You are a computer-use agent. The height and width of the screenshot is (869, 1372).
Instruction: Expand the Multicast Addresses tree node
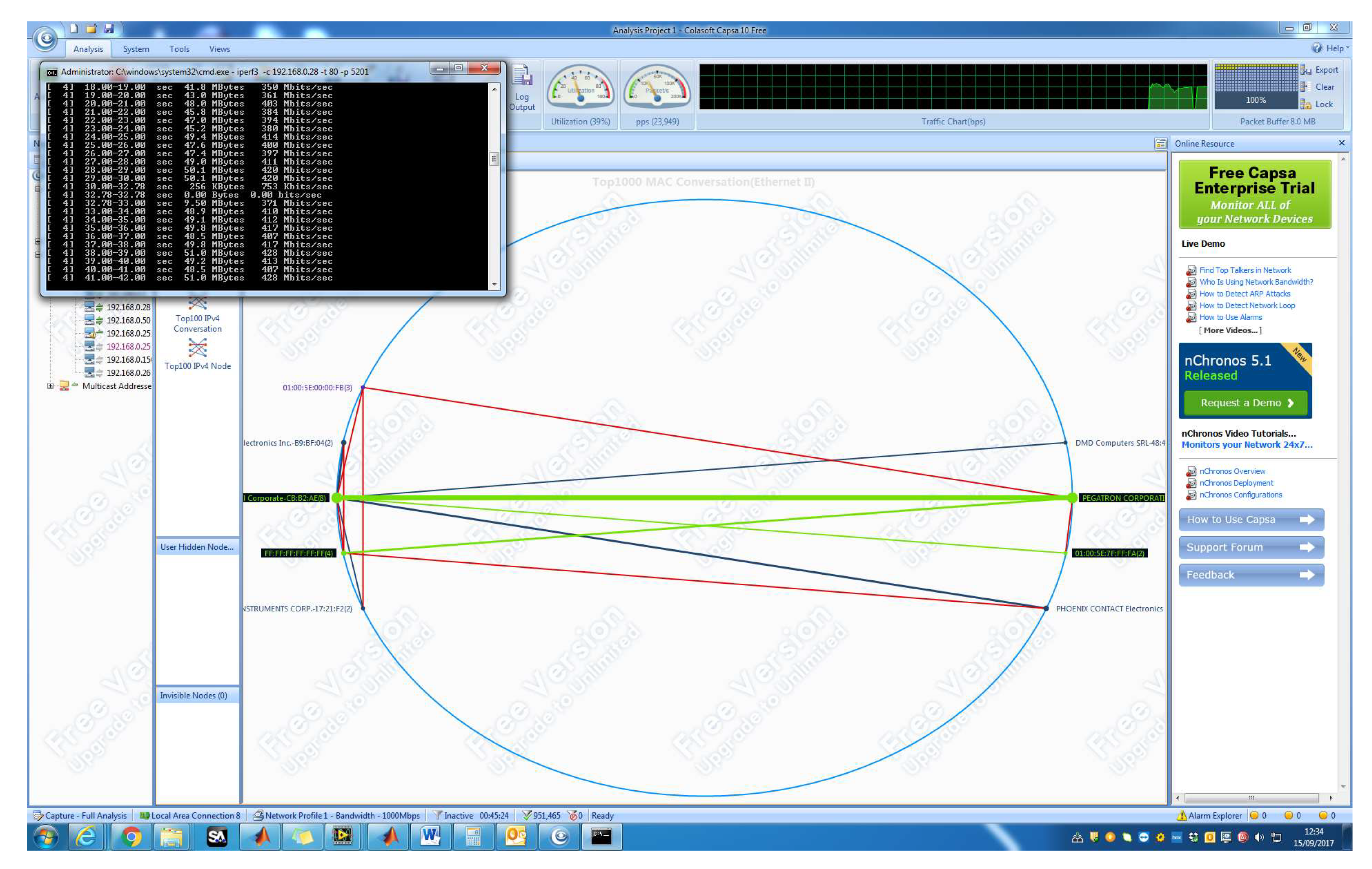click(50, 386)
